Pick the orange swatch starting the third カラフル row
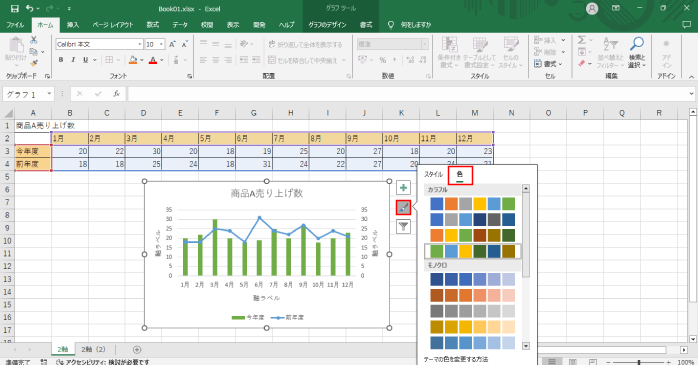Screen dimensions: 698x365 tap(437, 235)
